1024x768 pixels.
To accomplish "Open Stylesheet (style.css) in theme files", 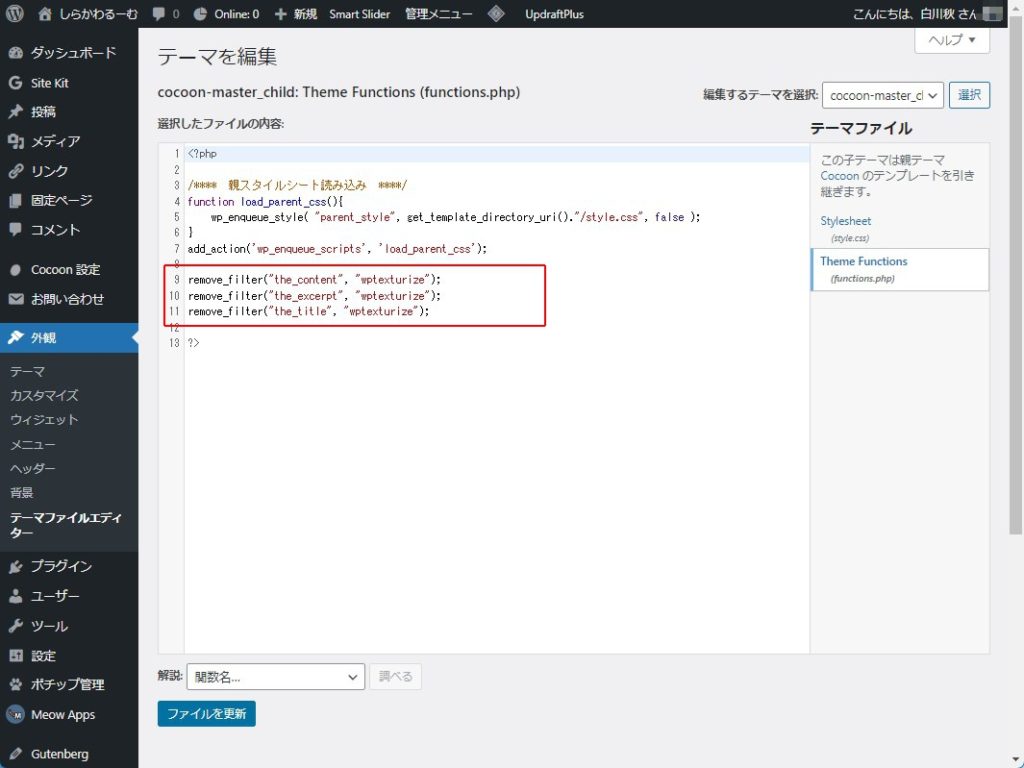I will pyautogui.click(x=845, y=221).
